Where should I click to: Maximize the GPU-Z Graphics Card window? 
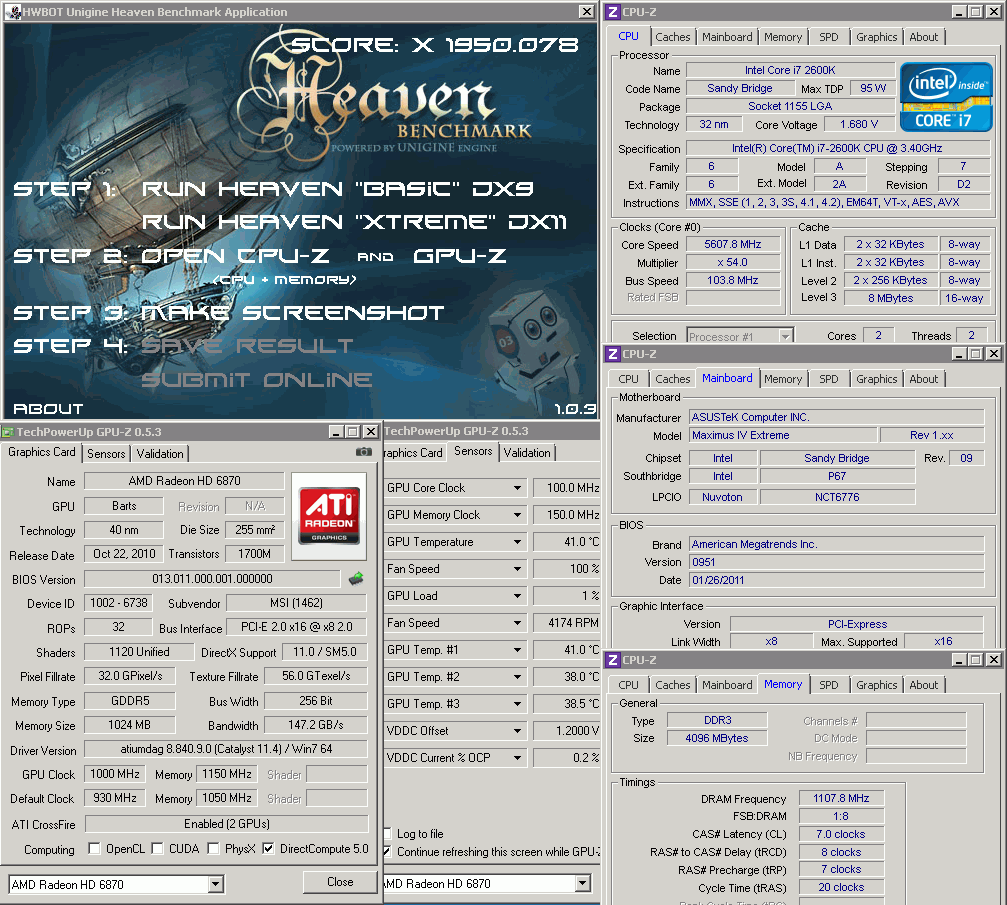pyautogui.click(x=353, y=432)
